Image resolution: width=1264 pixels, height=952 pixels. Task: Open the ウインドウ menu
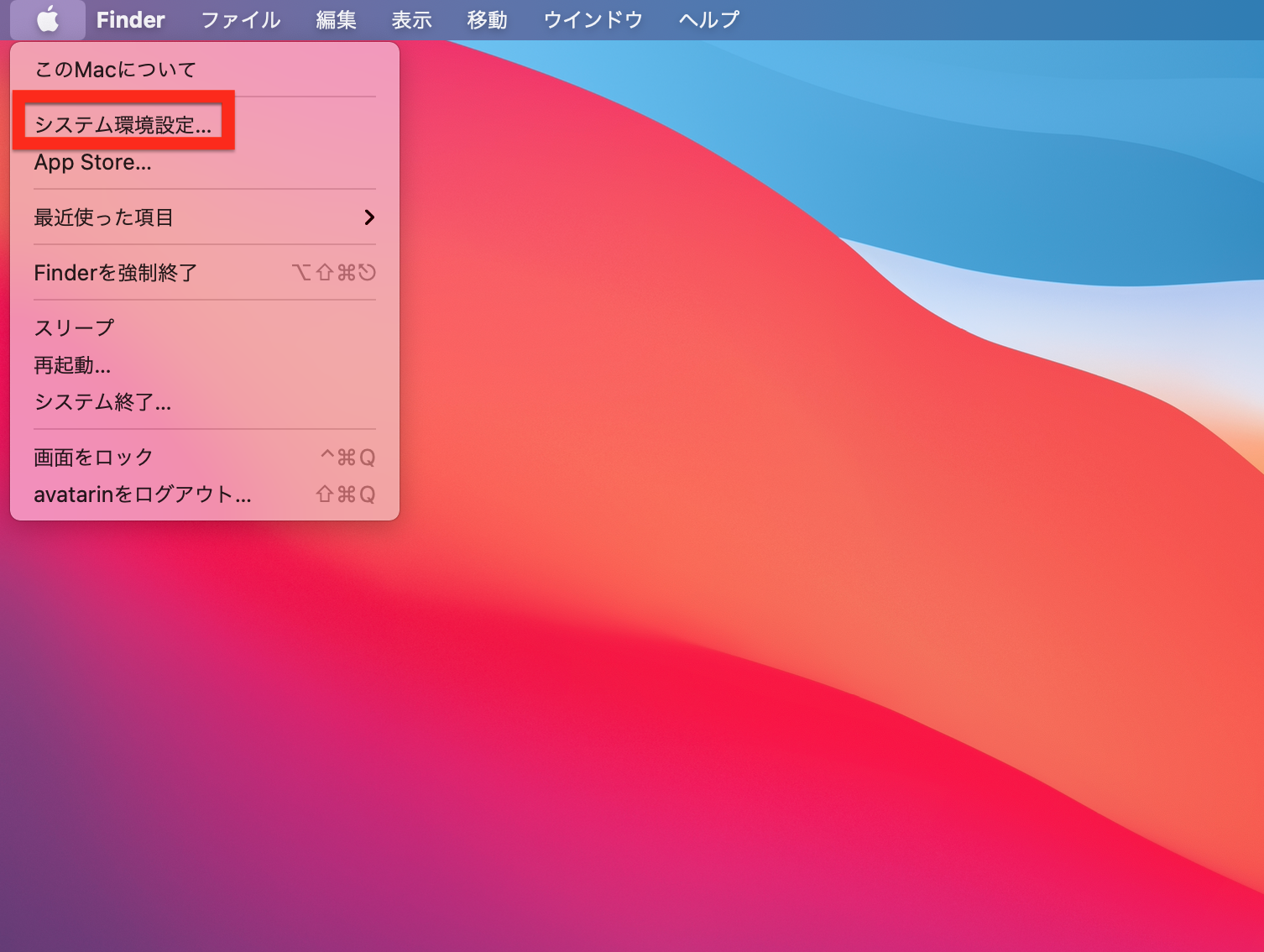(593, 19)
